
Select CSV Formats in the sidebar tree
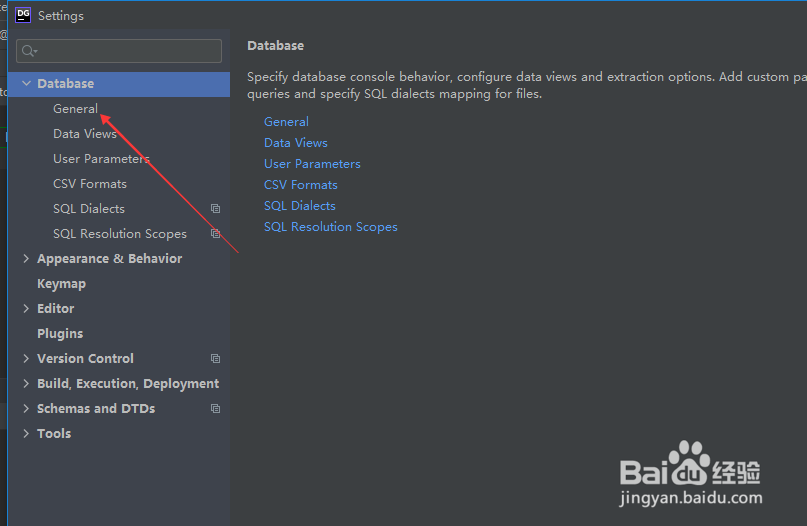[90, 184]
